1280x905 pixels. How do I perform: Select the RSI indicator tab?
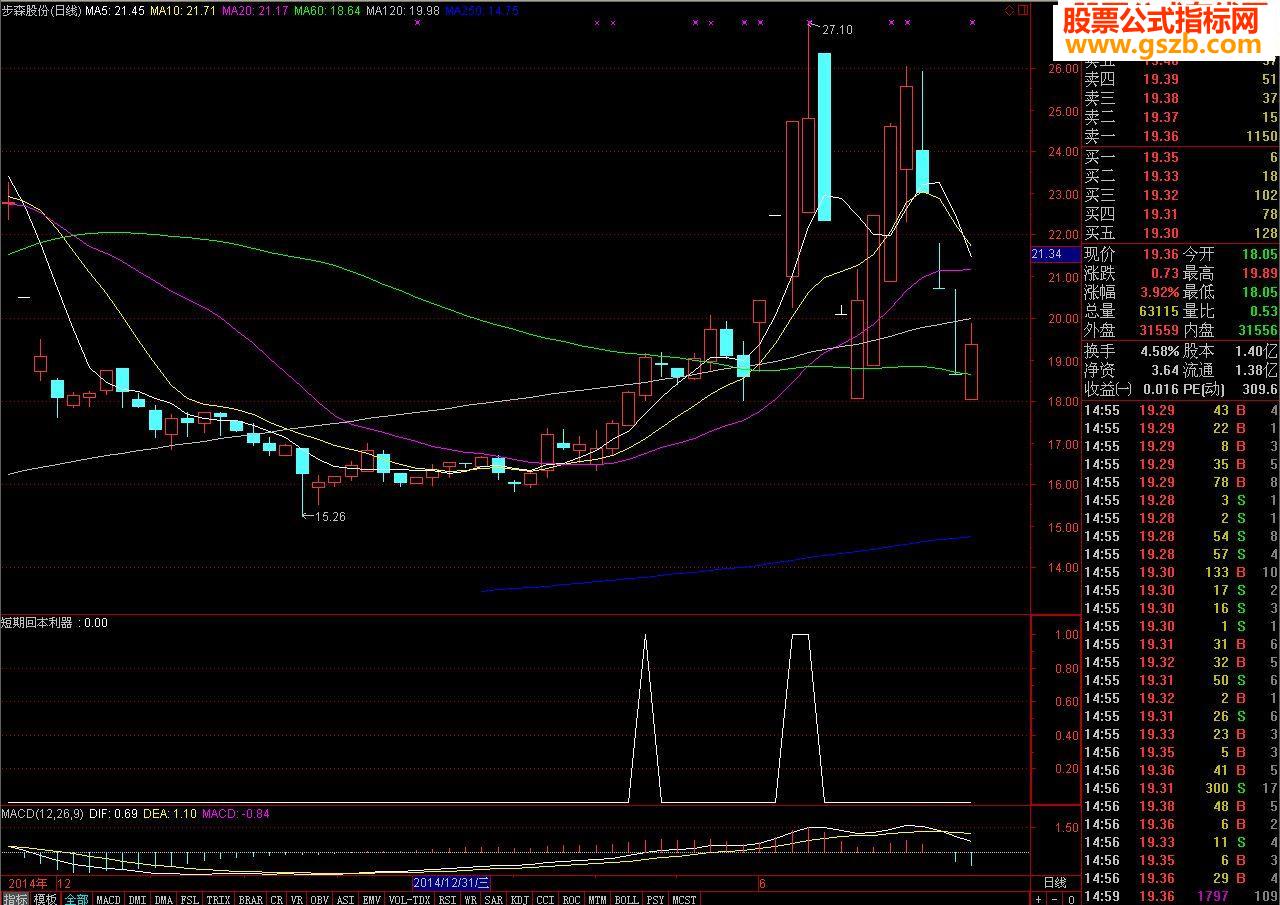[447, 899]
